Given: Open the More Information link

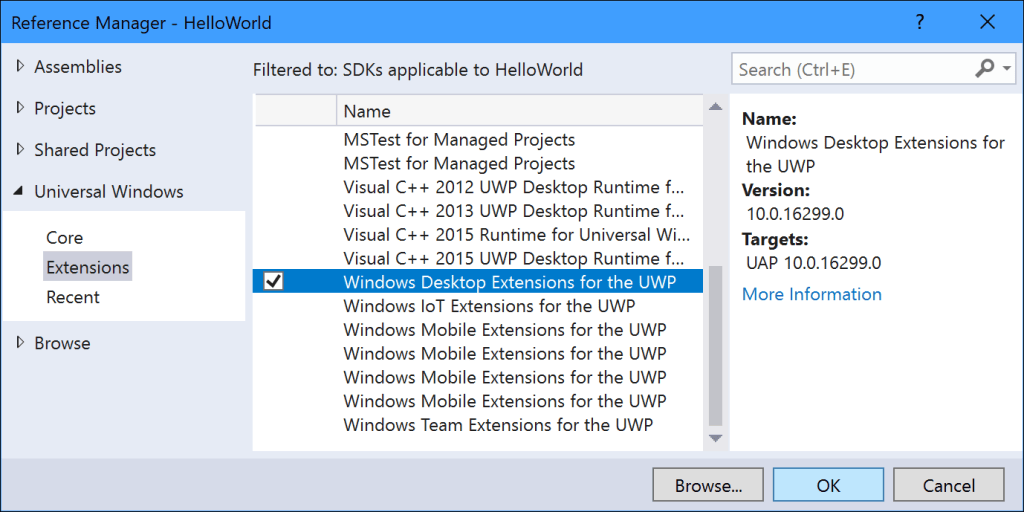Looking at the screenshot, I should pyautogui.click(x=812, y=294).
